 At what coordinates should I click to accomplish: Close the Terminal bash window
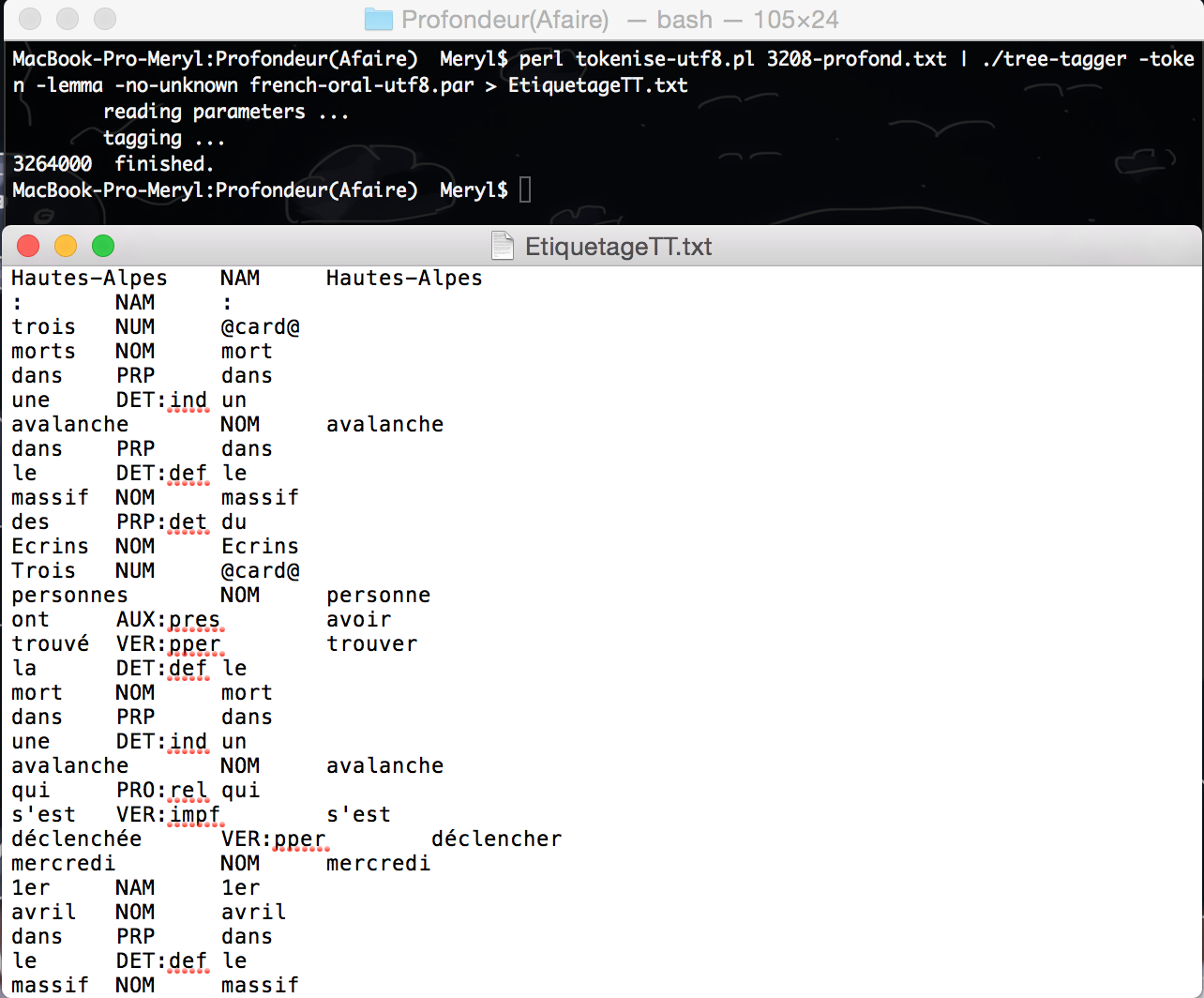coord(30,19)
